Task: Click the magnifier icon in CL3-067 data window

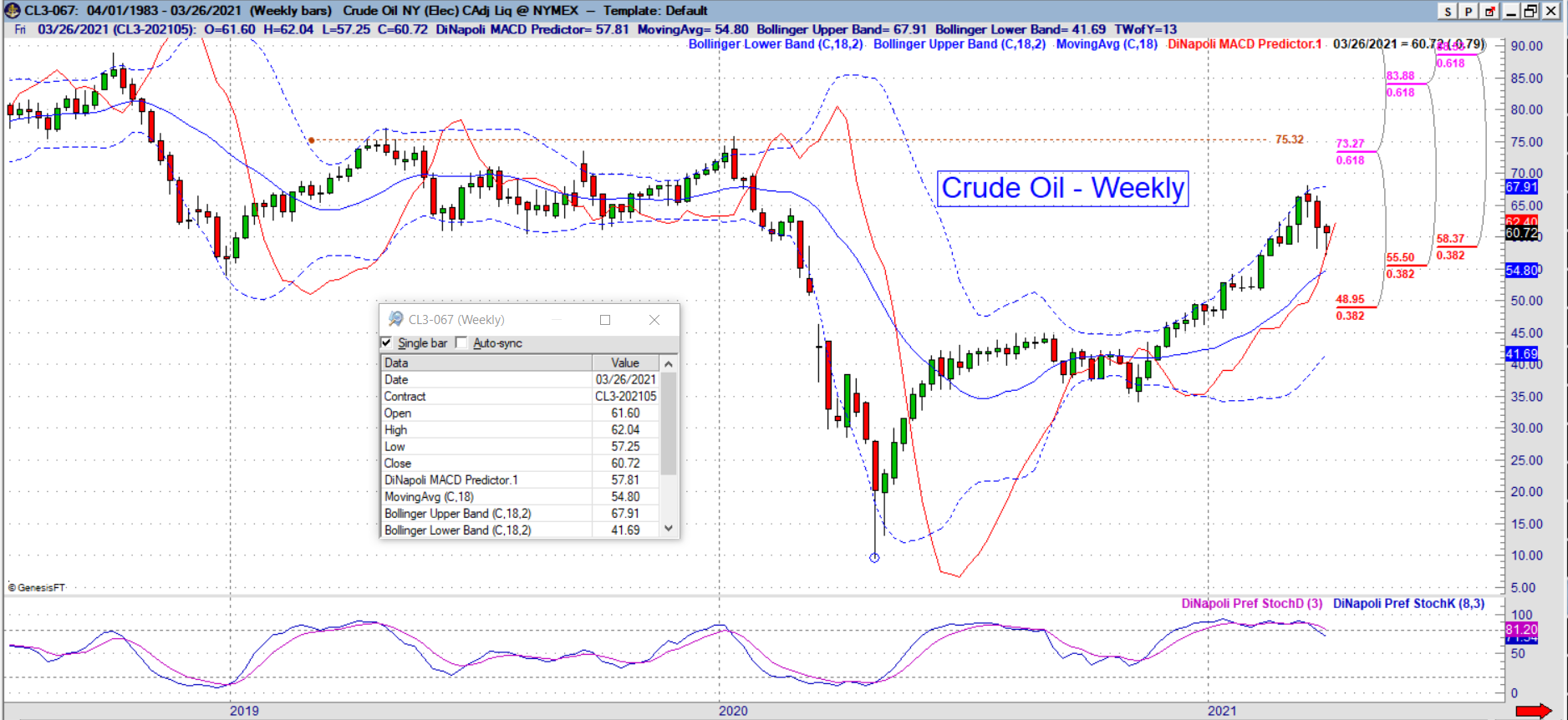Action: pyautogui.click(x=395, y=319)
